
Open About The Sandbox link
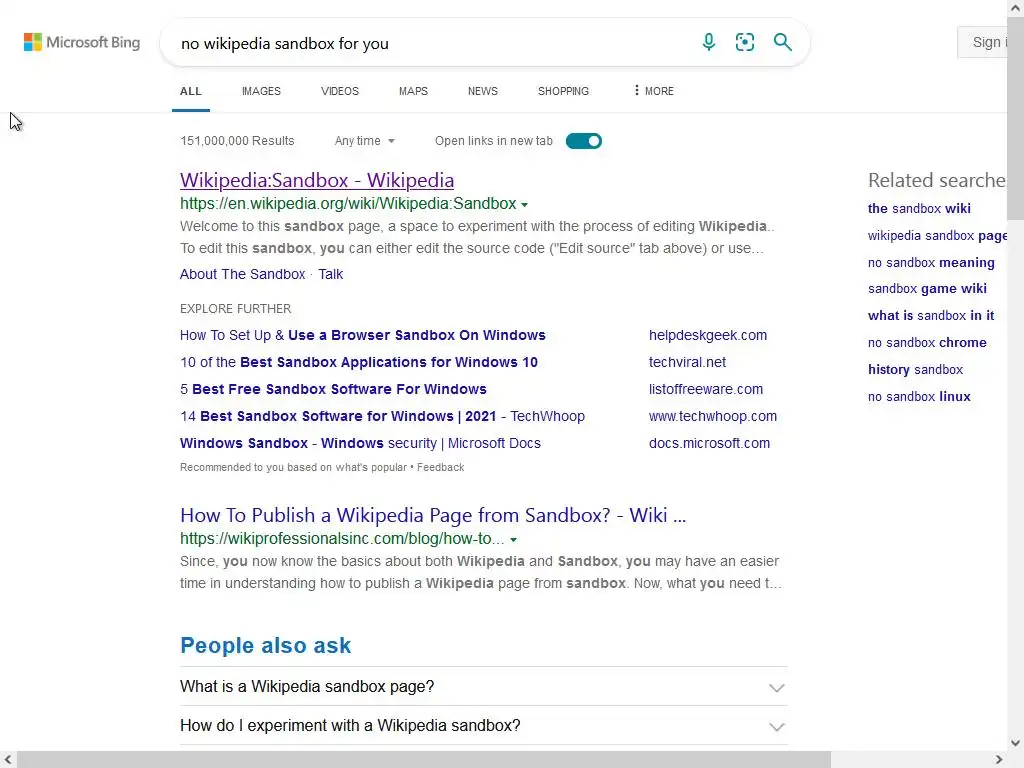tap(242, 274)
